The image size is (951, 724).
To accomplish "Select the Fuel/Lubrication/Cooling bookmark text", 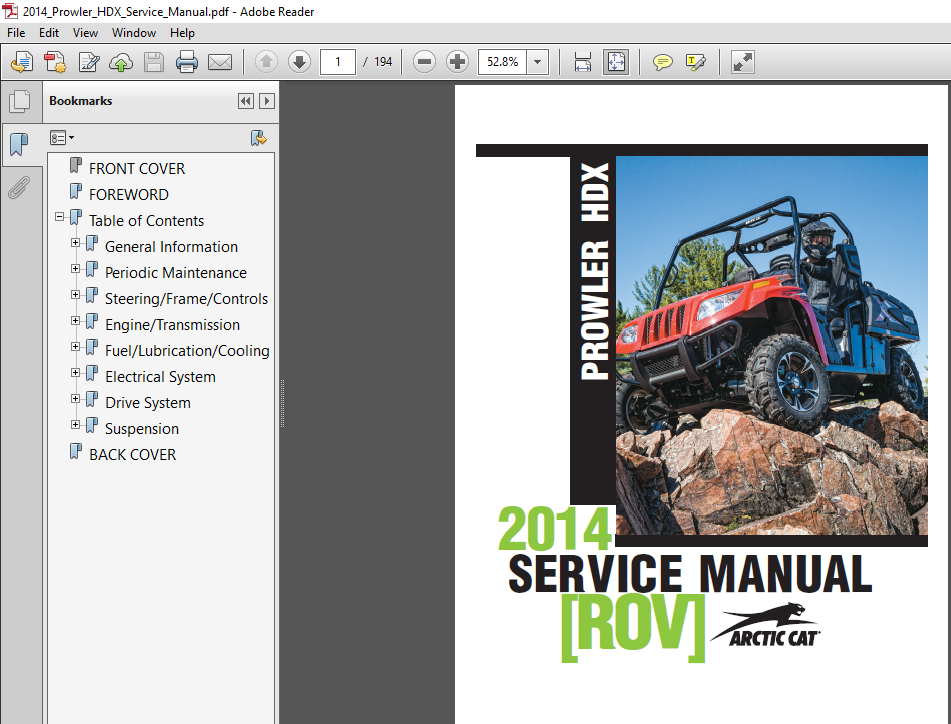I will pos(187,351).
